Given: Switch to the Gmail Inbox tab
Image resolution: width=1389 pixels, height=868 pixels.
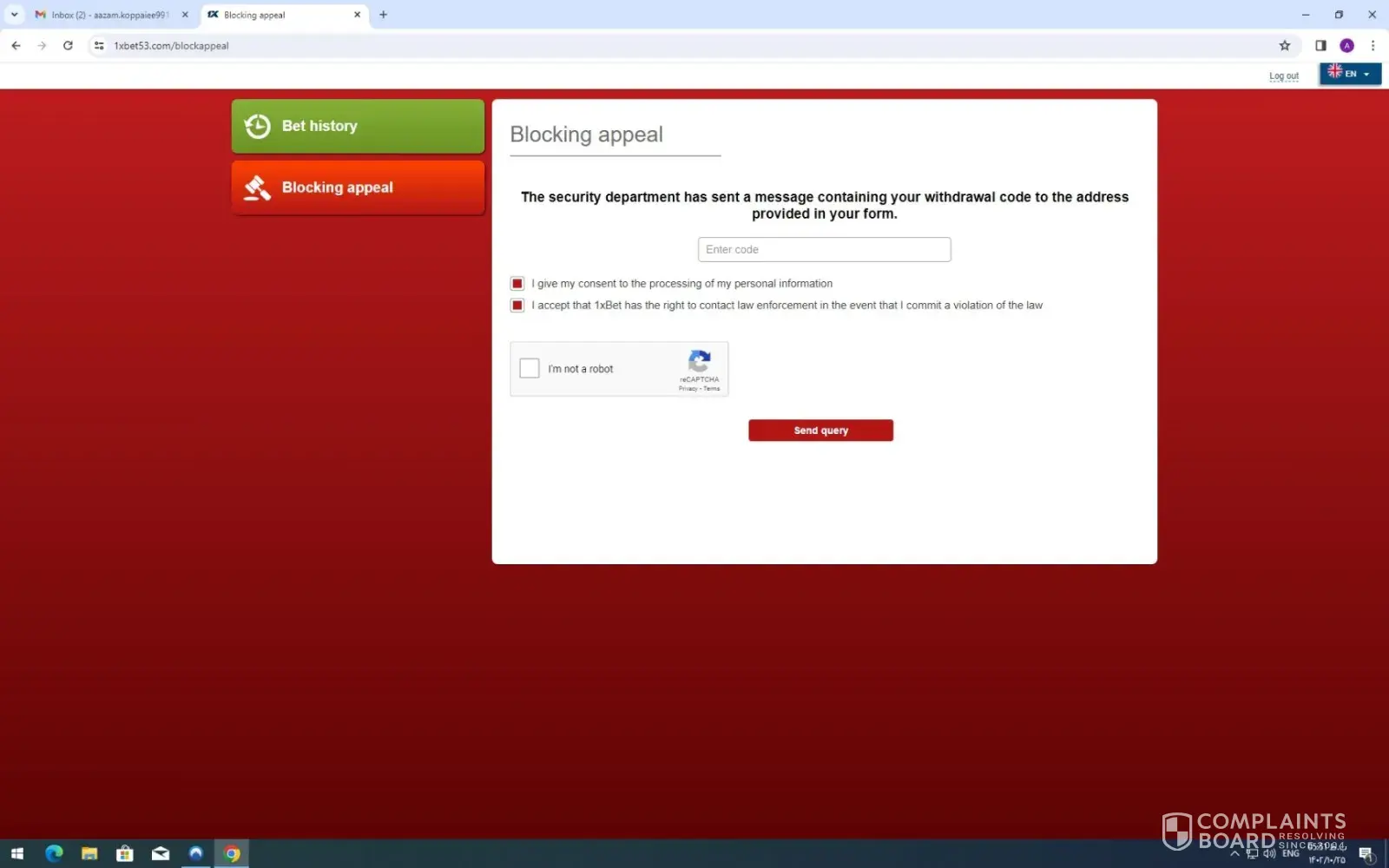Looking at the screenshot, I should pos(109,15).
